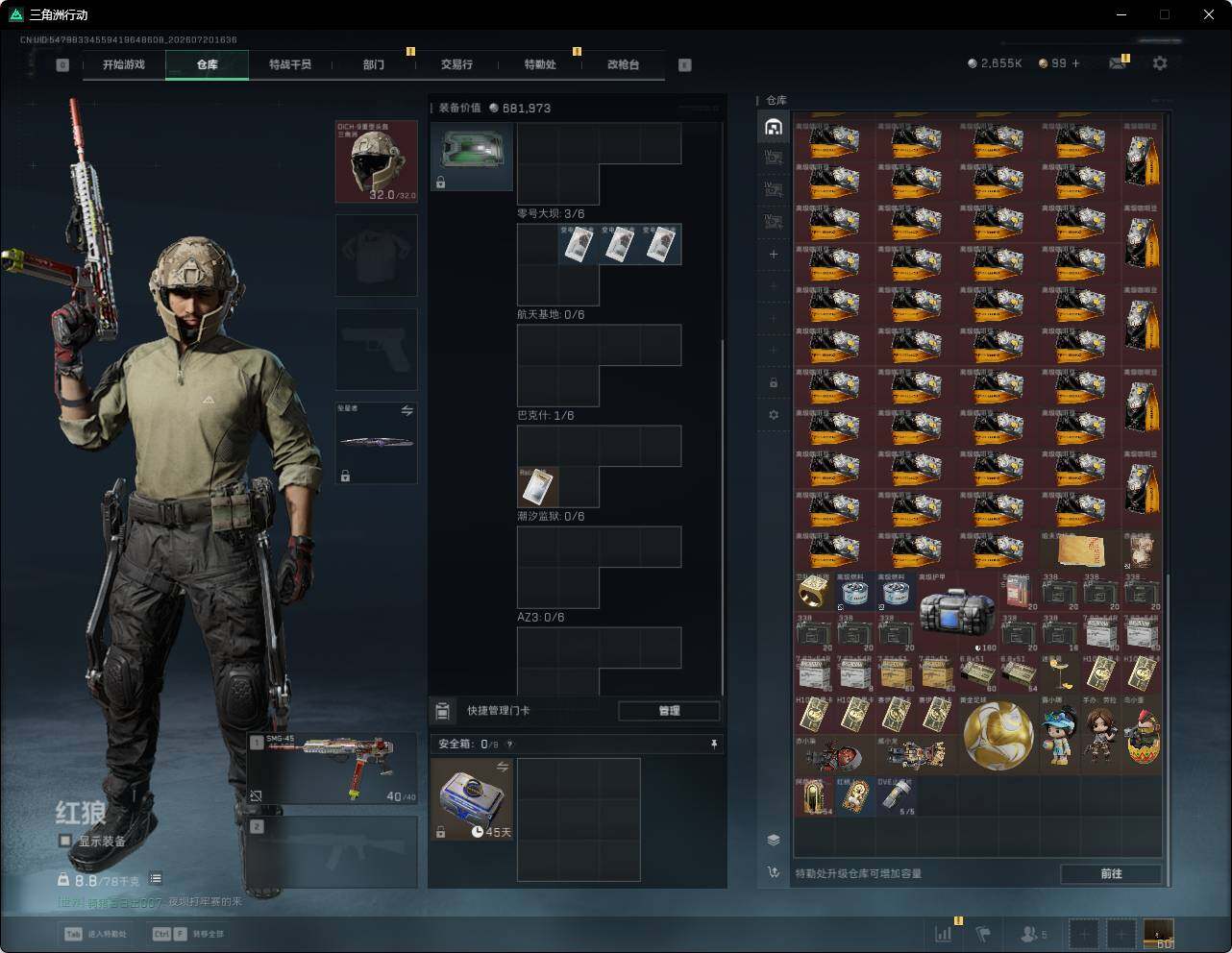This screenshot has height=953, width=1232.
Task: Open the stash sidebar gear settings
Action: point(774,415)
